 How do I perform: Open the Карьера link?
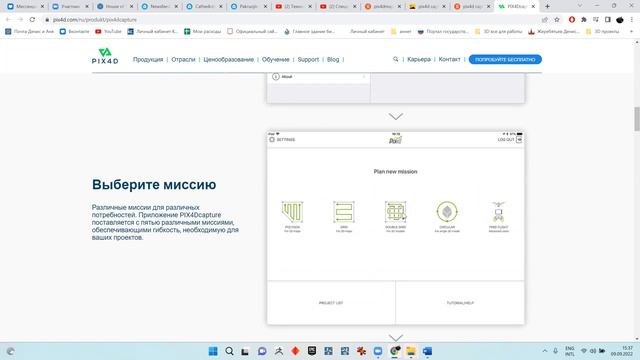coord(419,60)
